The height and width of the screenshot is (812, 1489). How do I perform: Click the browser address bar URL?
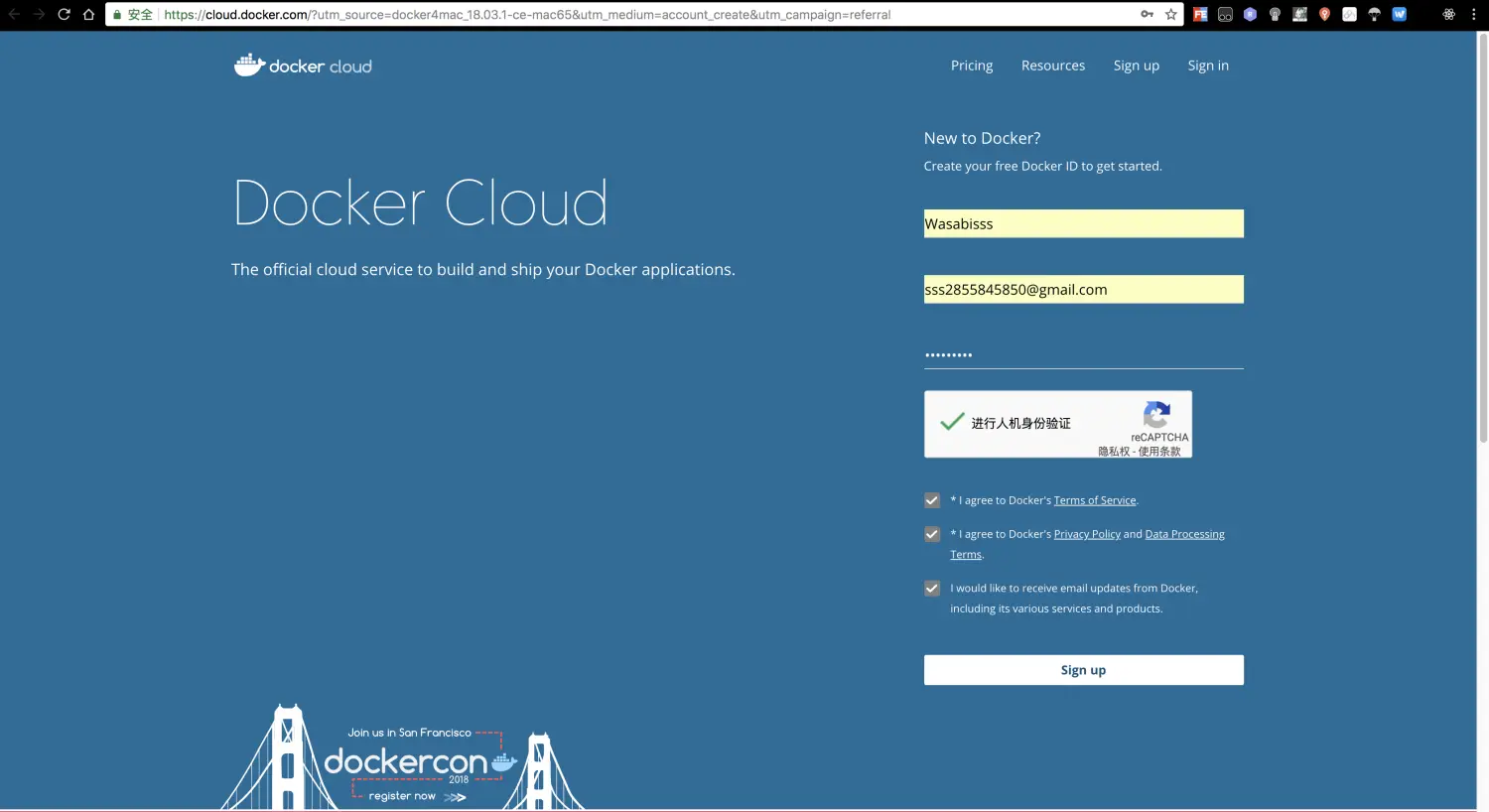[x=527, y=15]
